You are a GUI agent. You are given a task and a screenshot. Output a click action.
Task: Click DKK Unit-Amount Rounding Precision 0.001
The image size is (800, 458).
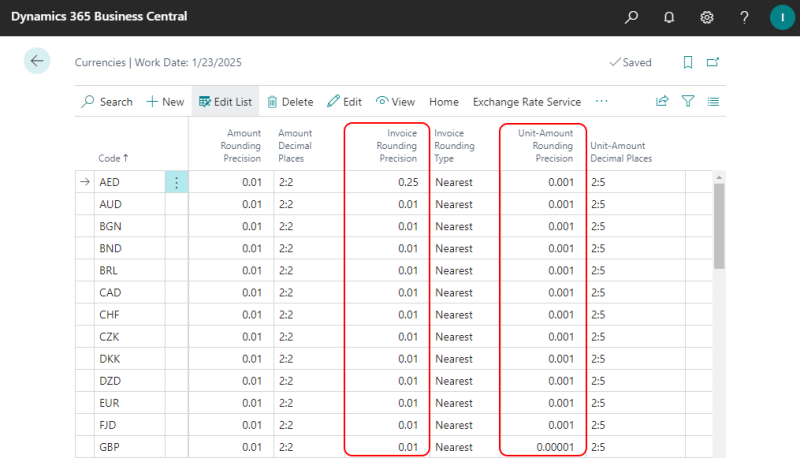(561, 359)
